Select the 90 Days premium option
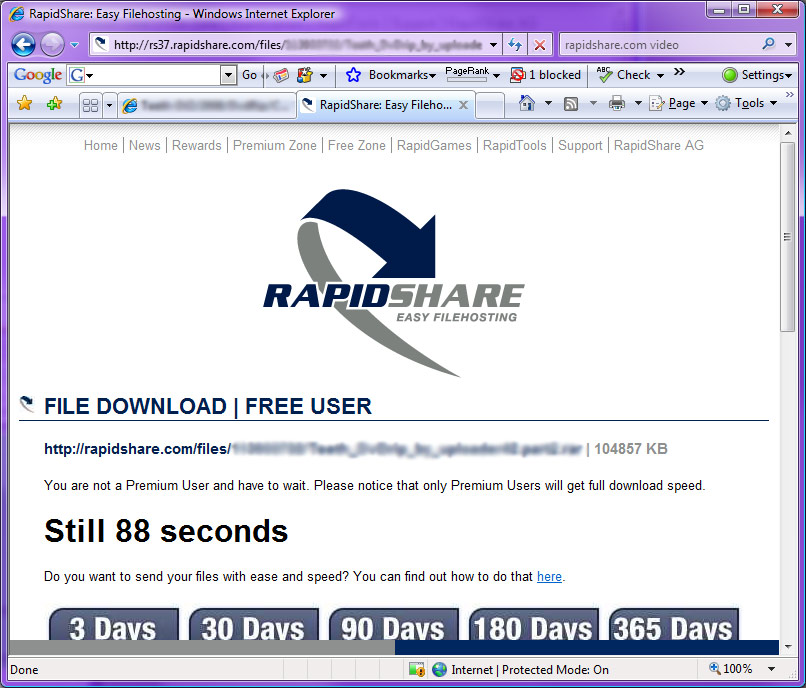The height and width of the screenshot is (688, 806). 394,624
